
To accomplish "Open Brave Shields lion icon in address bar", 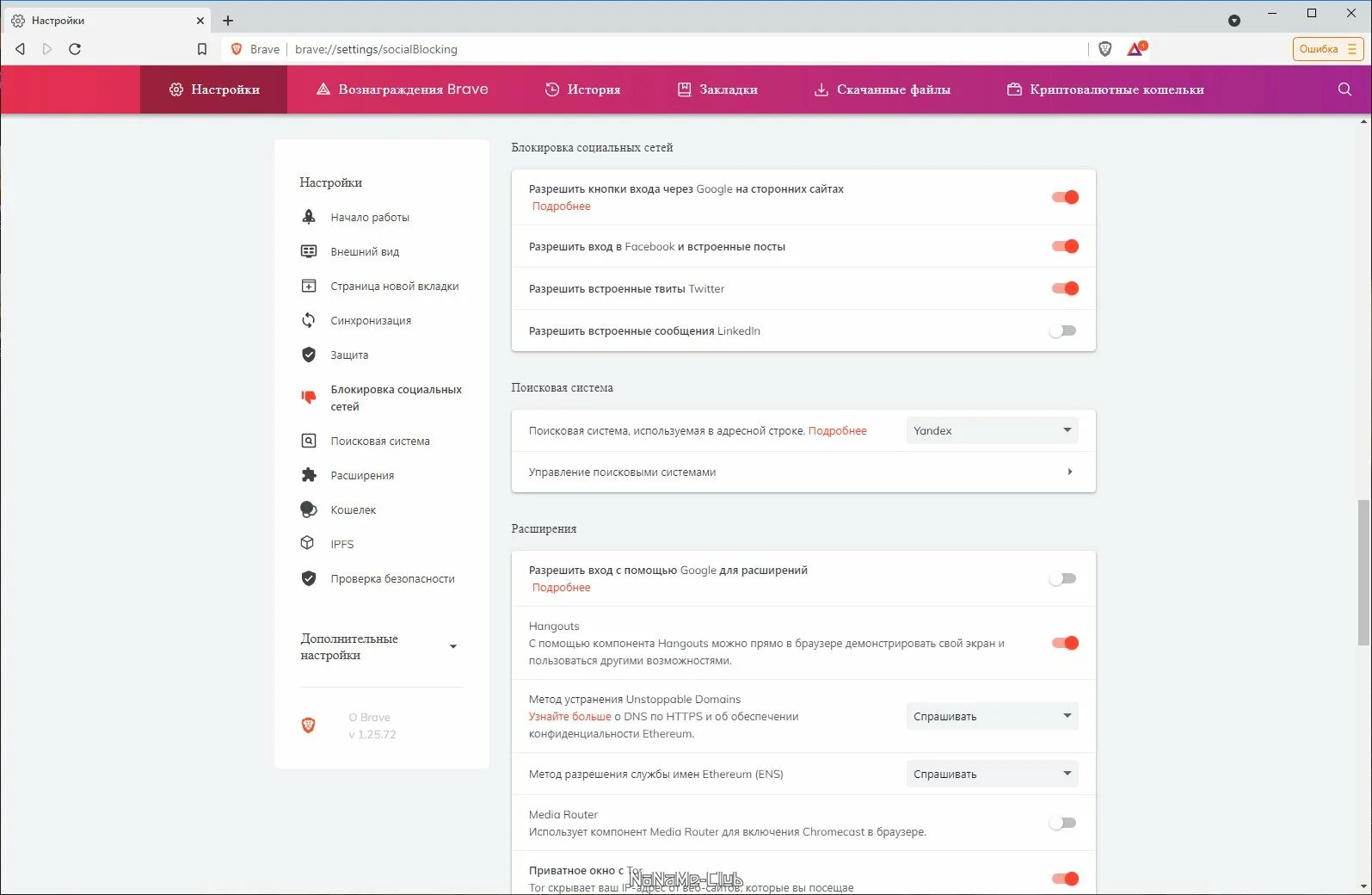I will 1105,49.
